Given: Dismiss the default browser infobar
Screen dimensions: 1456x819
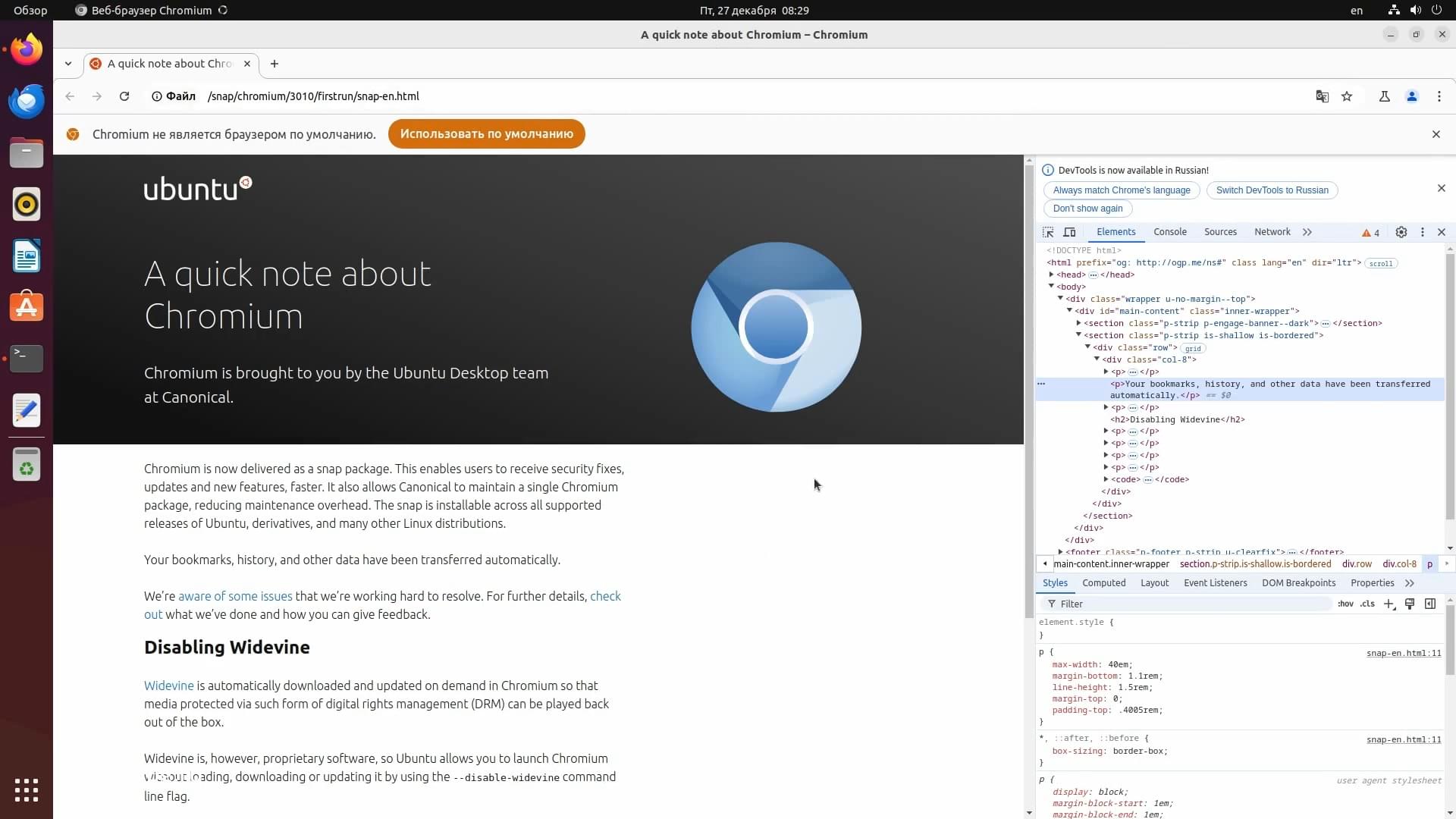Looking at the screenshot, I should point(1436,134).
